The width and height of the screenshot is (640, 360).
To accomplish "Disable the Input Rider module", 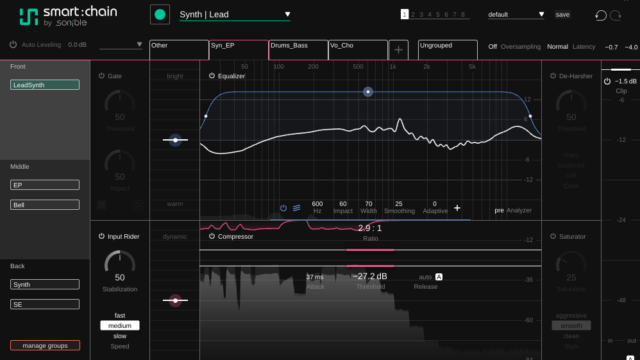I will coord(101,236).
